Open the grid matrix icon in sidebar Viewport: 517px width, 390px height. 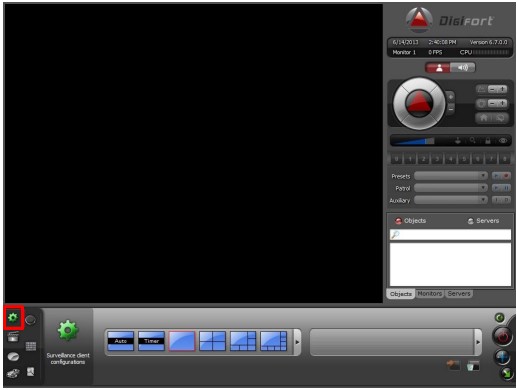click(x=31, y=346)
